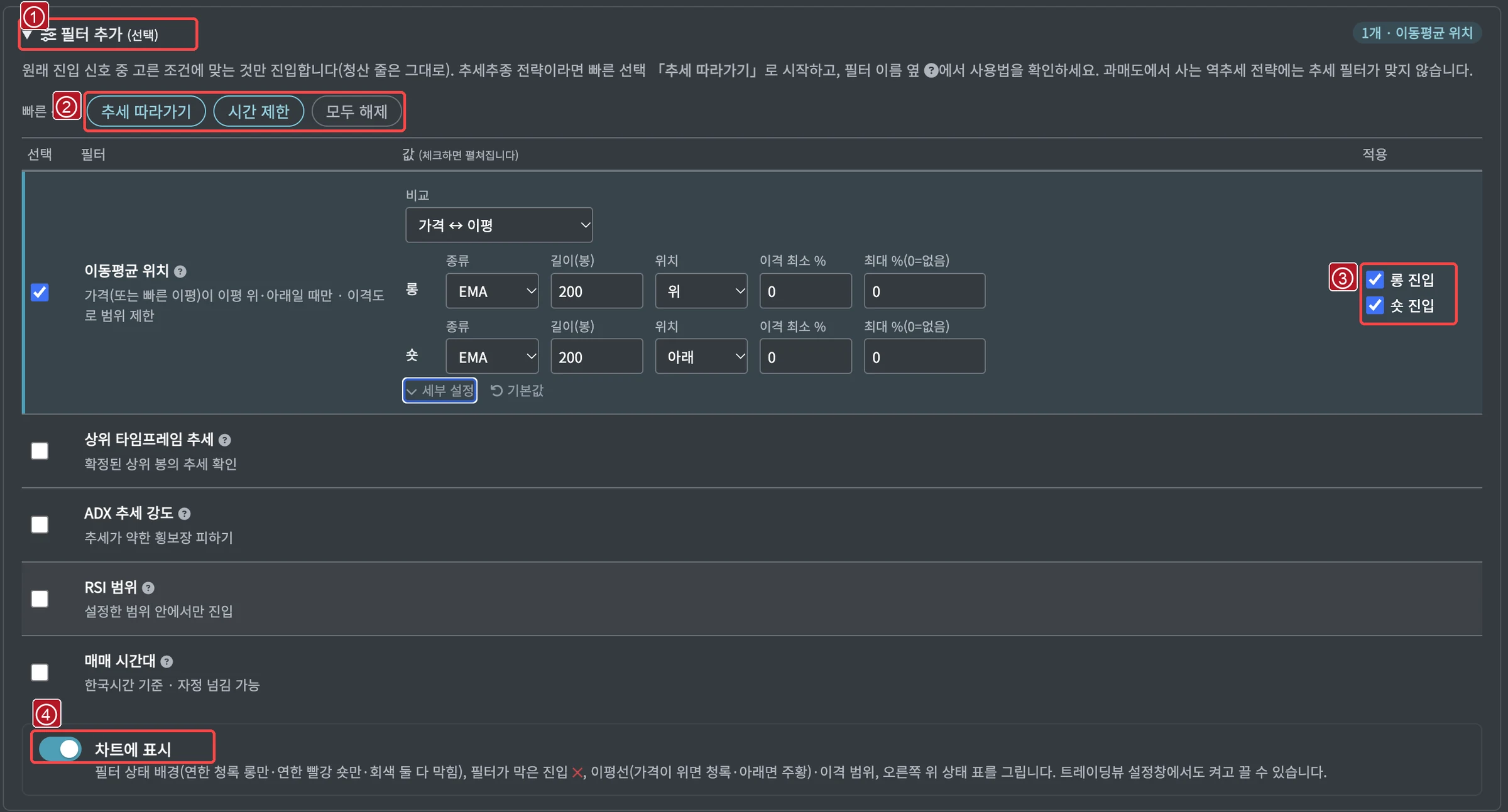Screen dimensions: 1508x812
Task: Open the 롱 row 위치 dropdown showing 위
Action: pos(701,291)
